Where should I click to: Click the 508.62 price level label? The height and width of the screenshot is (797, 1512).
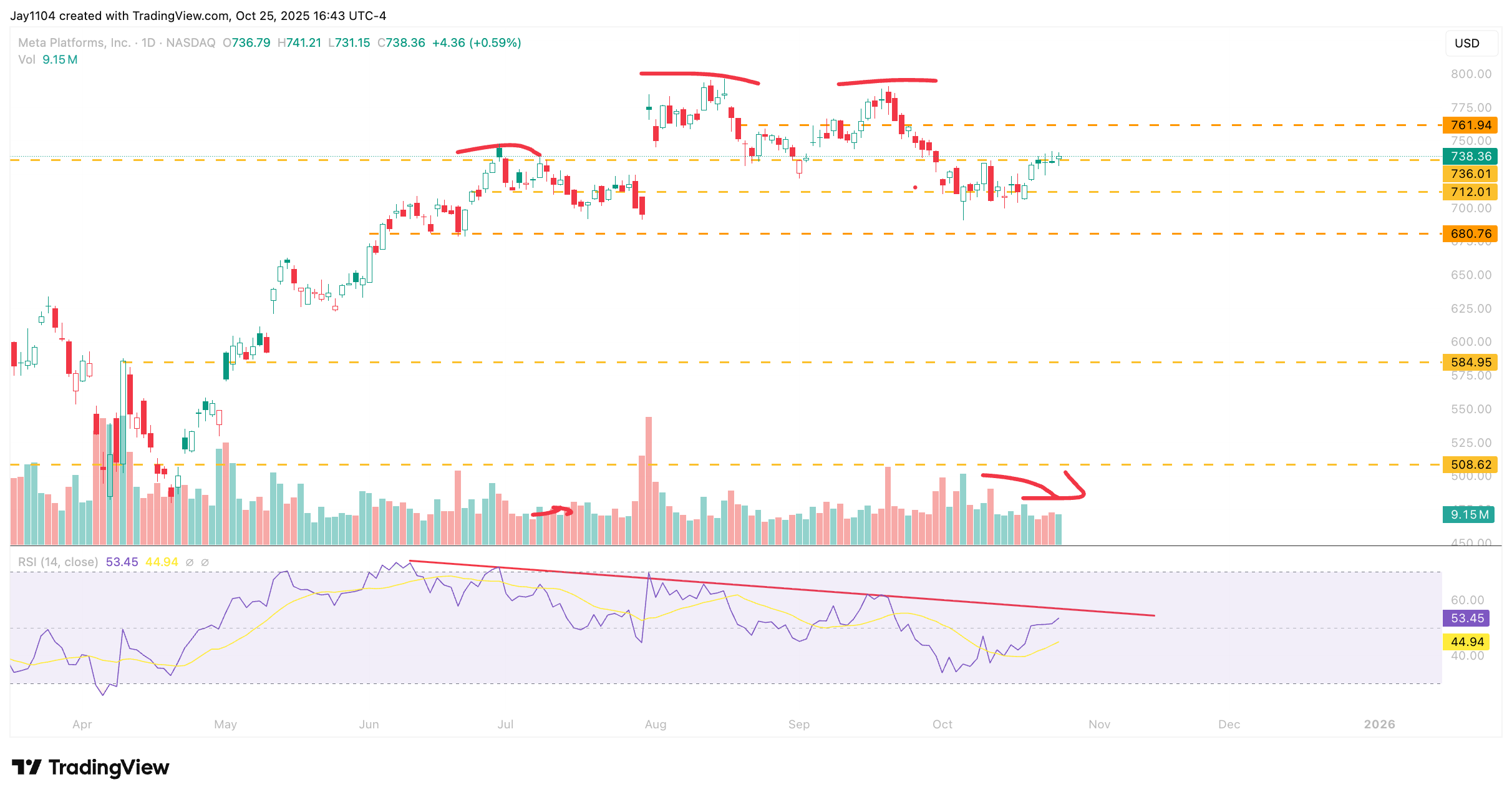click(1470, 464)
